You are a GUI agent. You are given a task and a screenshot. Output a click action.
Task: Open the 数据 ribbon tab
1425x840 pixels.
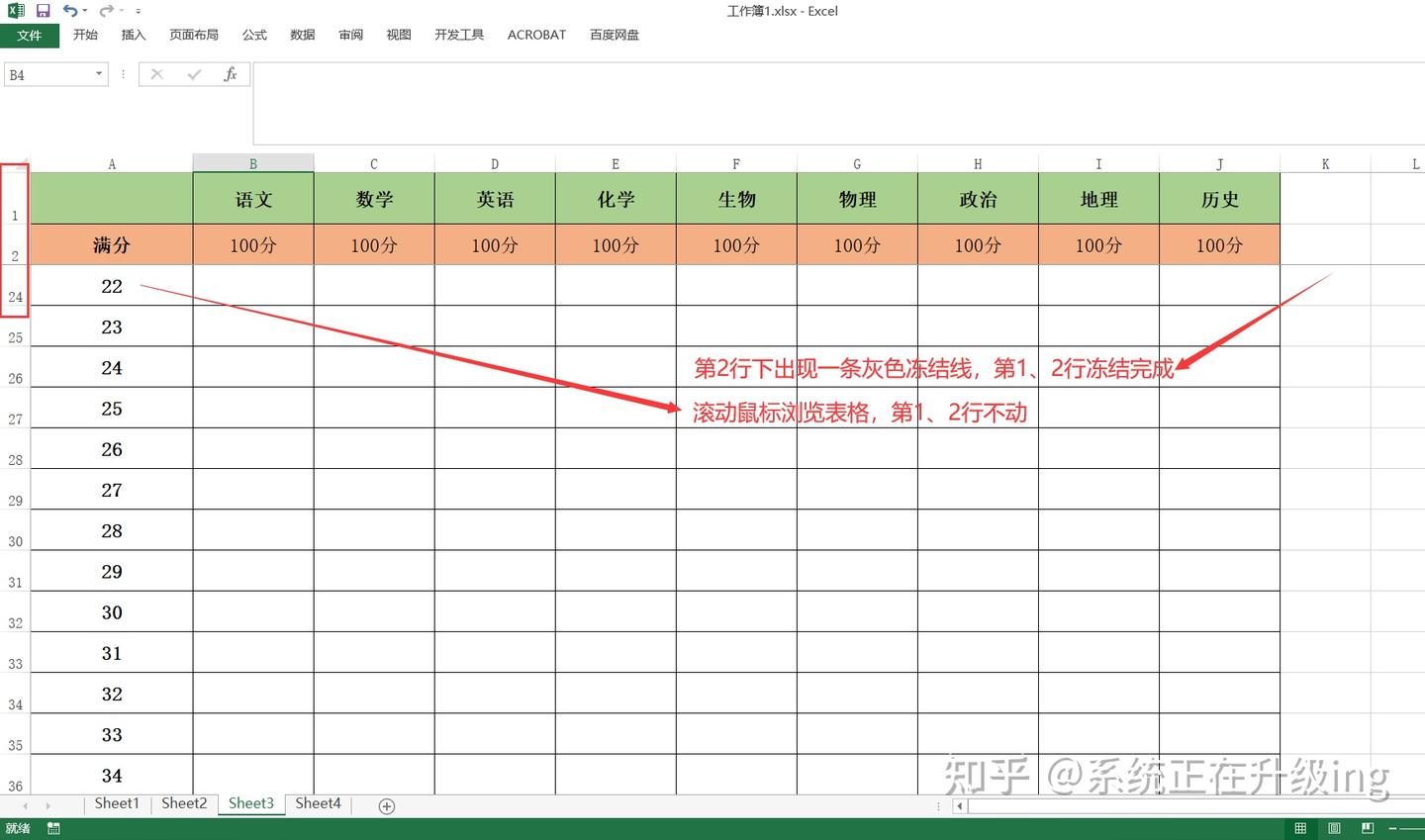coord(303,35)
